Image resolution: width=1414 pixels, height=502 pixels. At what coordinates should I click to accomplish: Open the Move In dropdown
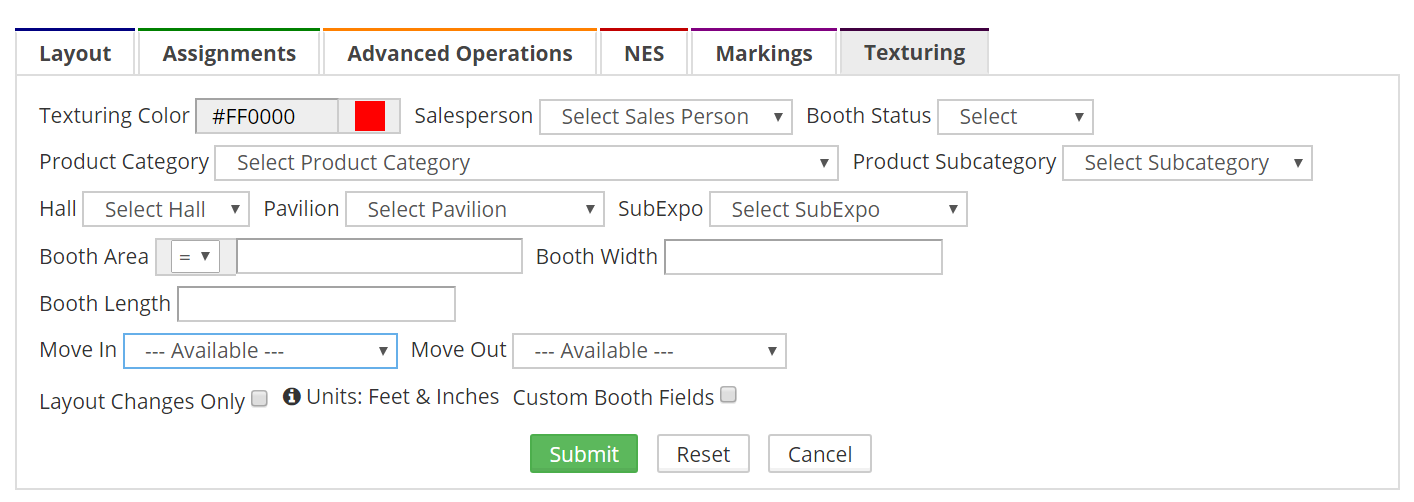(260, 351)
